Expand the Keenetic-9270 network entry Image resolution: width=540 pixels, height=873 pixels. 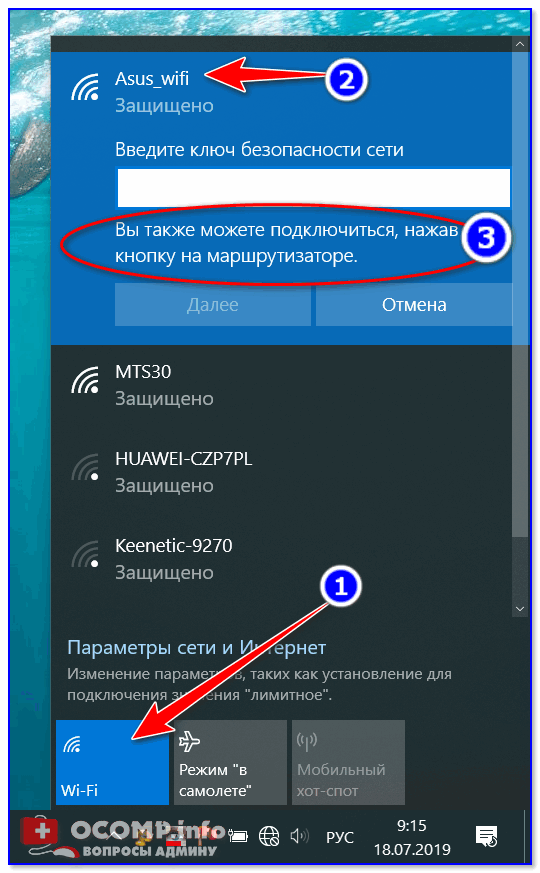pyautogui.click(x=281, y=559)
